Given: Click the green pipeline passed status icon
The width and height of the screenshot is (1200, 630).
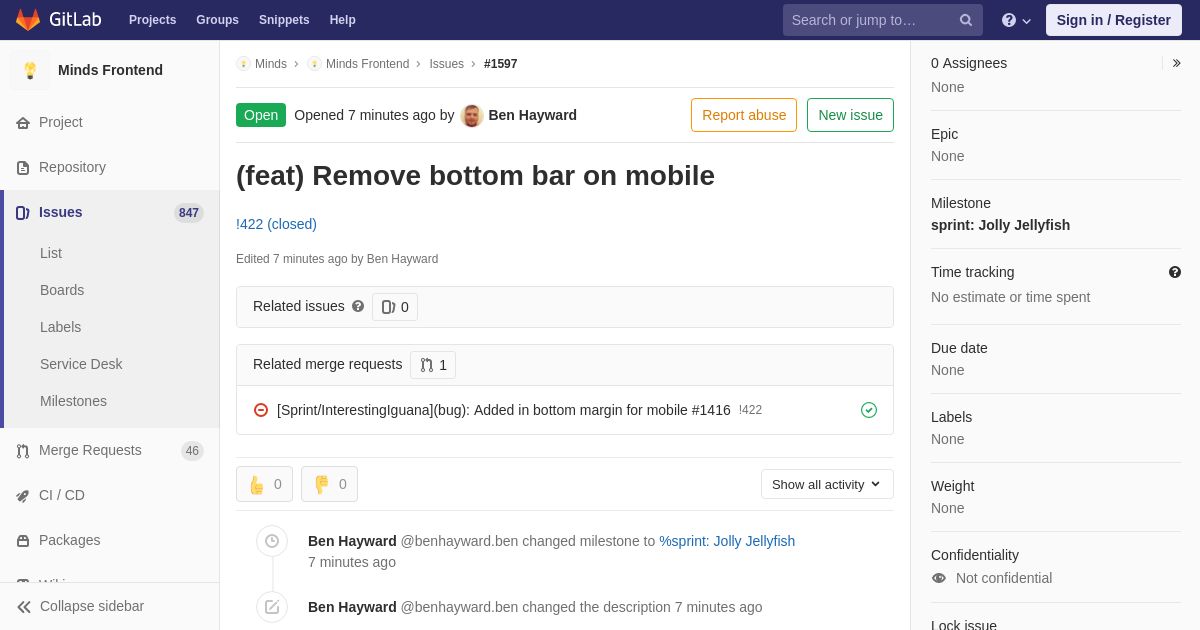Looking at the screenshot, I should tap(869, 410).
